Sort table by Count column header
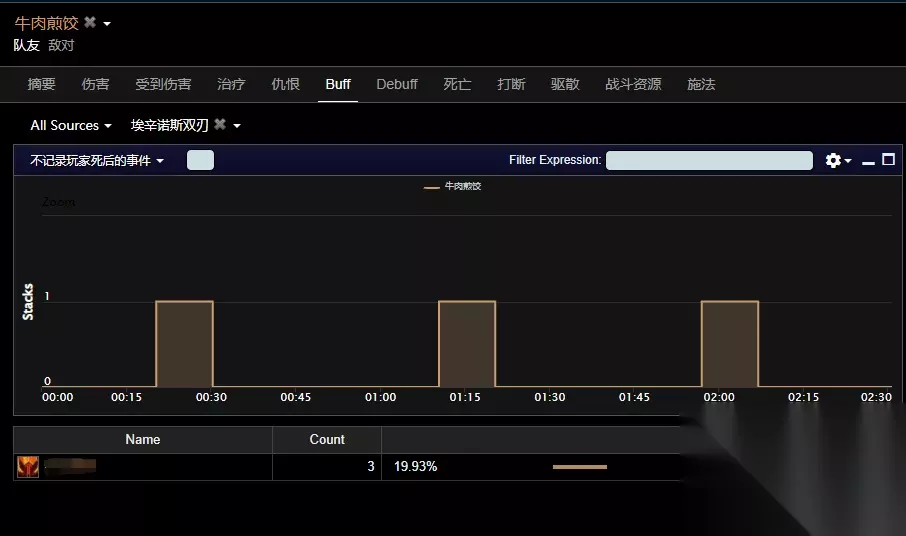 [327, 440]
